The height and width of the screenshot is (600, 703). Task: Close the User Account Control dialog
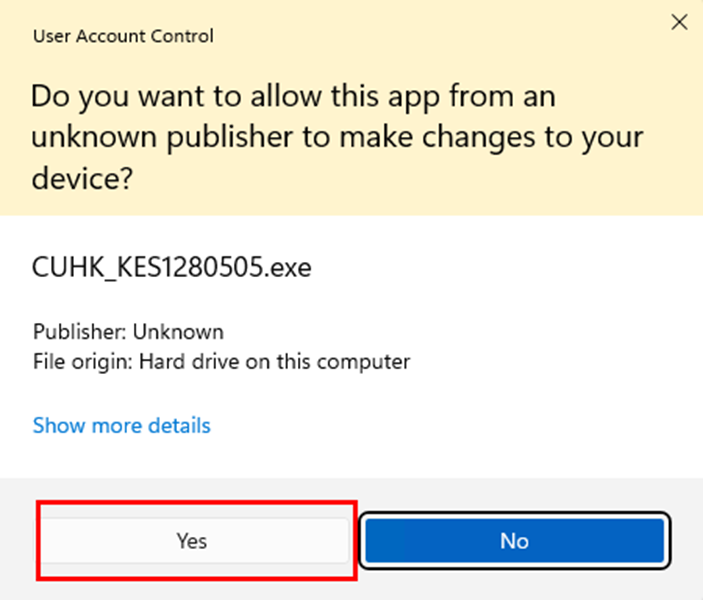coord(679,22)
